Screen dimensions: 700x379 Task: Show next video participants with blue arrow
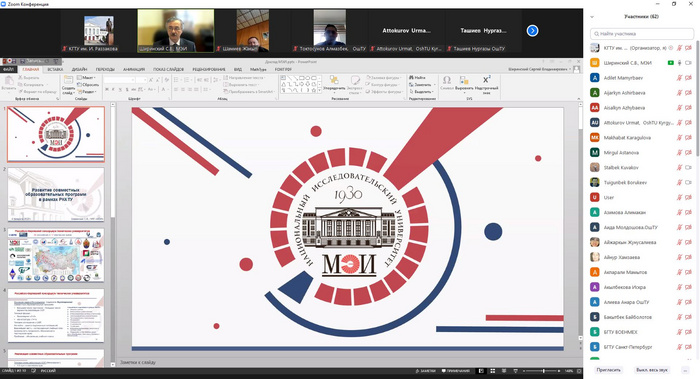pos(532,30)
